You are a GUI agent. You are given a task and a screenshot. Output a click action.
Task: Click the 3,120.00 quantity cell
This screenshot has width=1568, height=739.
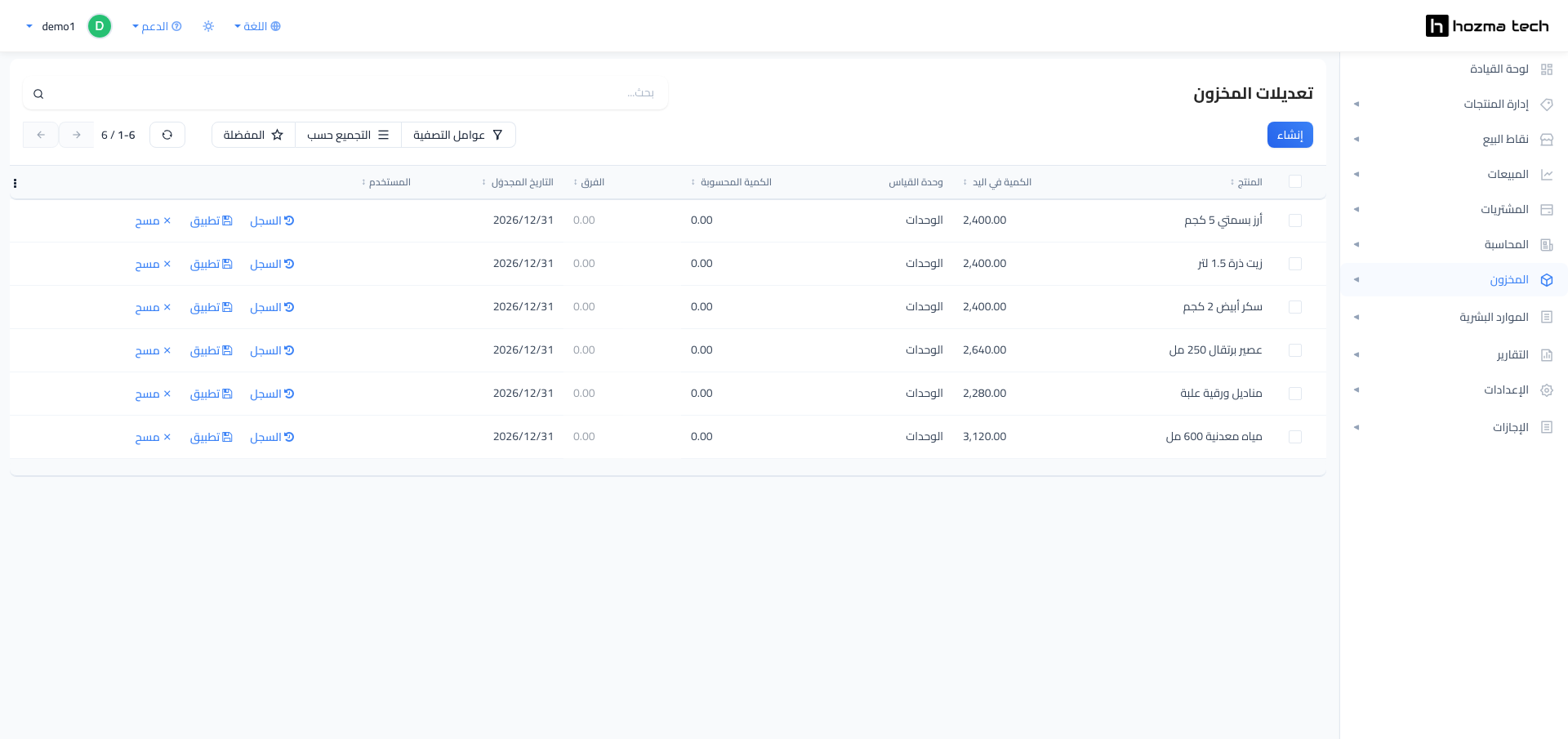[985, 437]
